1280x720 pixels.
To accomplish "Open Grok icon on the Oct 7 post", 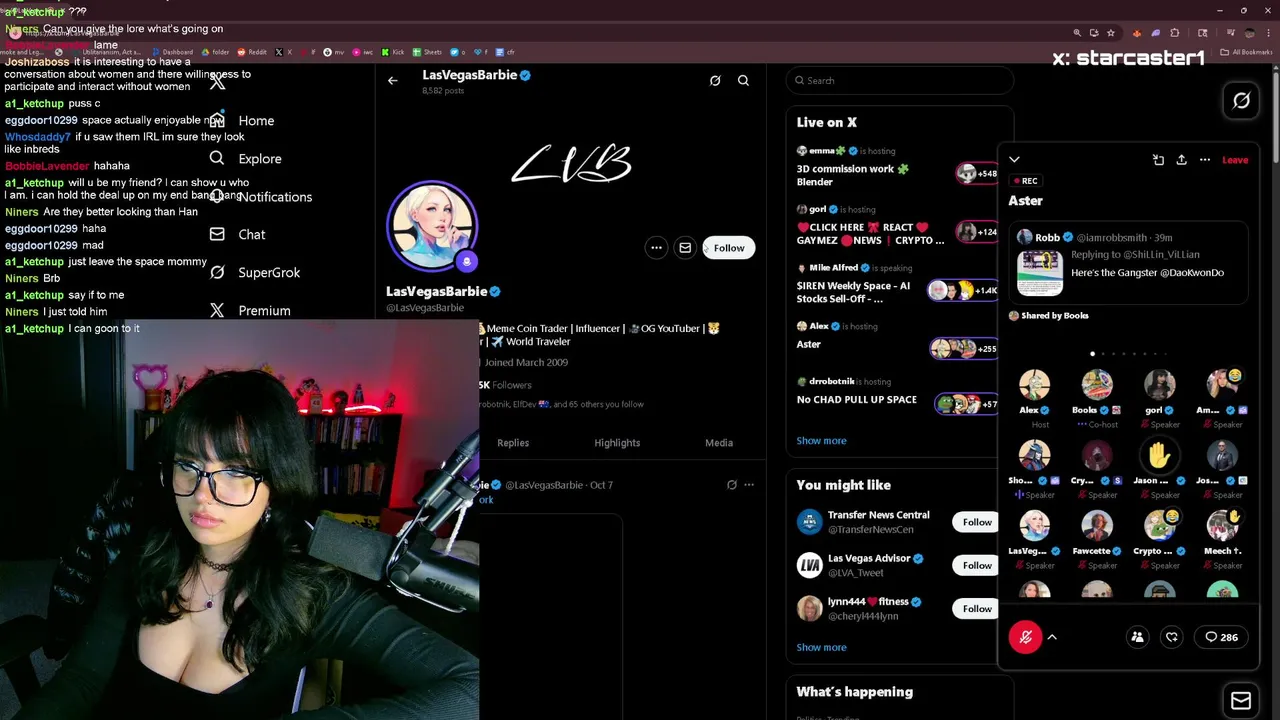I will click(x=732, y=485).
